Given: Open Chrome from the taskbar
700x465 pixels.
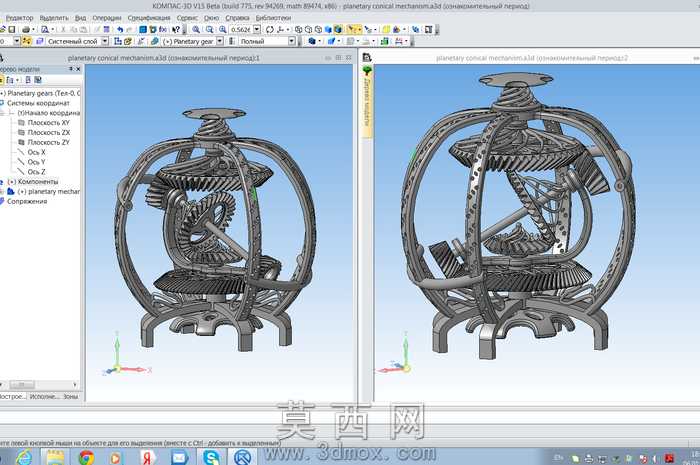Looking at the screenshot, I should pyautogui.click(x=86, y=457).
